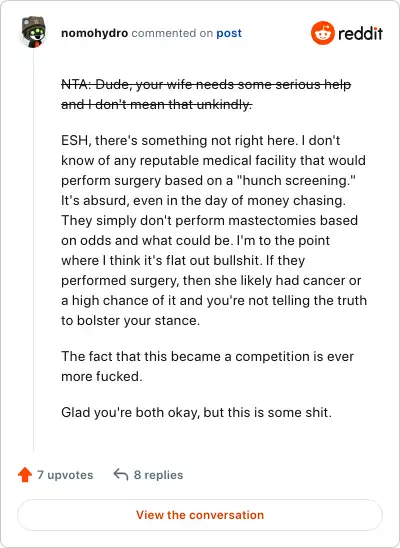Image resolution: width=400 pixels, height=548 pixels.
Task: Open the nomohydro username profile link
Action: tap(94, 33)
